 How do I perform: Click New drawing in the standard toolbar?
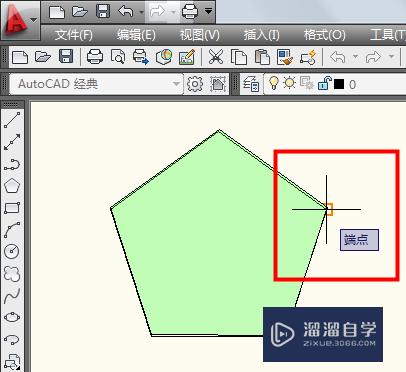coord(20,57)
